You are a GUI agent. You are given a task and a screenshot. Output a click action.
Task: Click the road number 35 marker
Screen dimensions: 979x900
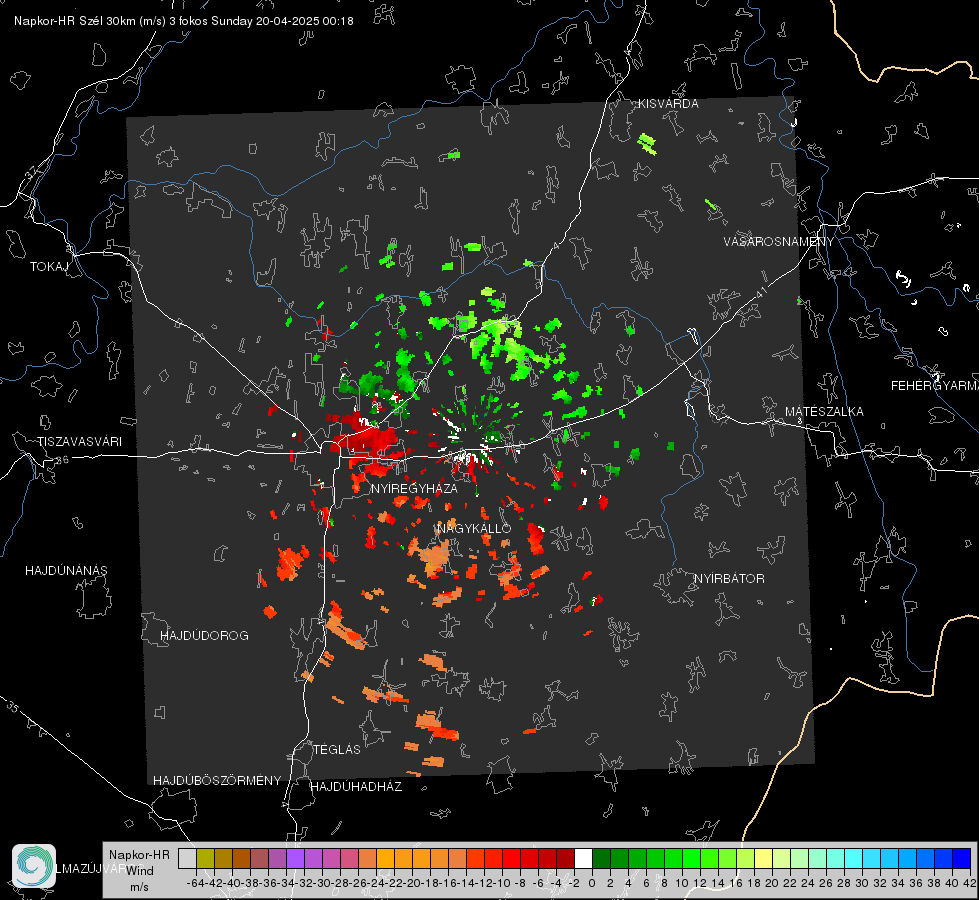12,706
